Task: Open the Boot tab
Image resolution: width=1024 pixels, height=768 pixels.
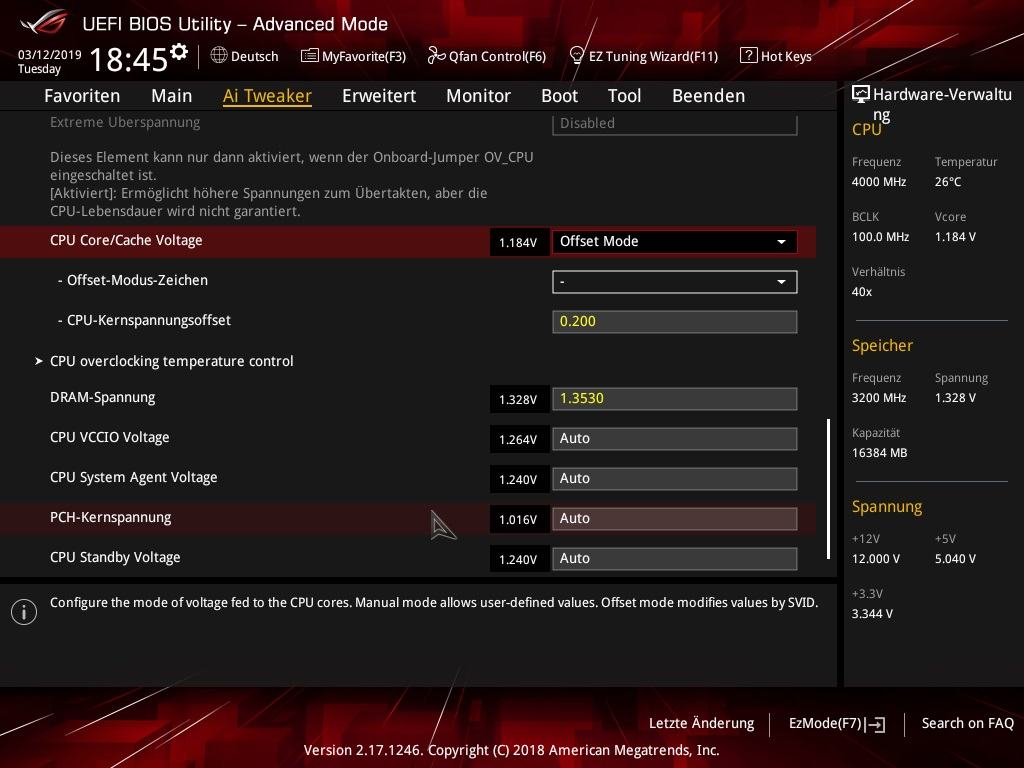Action: coord(560,96)
